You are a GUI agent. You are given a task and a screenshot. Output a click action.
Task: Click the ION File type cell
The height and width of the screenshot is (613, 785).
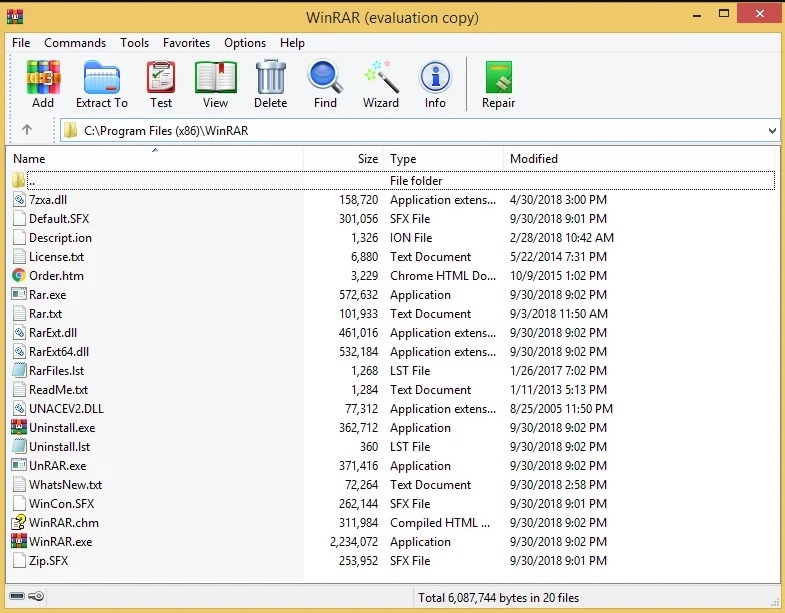click(x=411, y=237)
